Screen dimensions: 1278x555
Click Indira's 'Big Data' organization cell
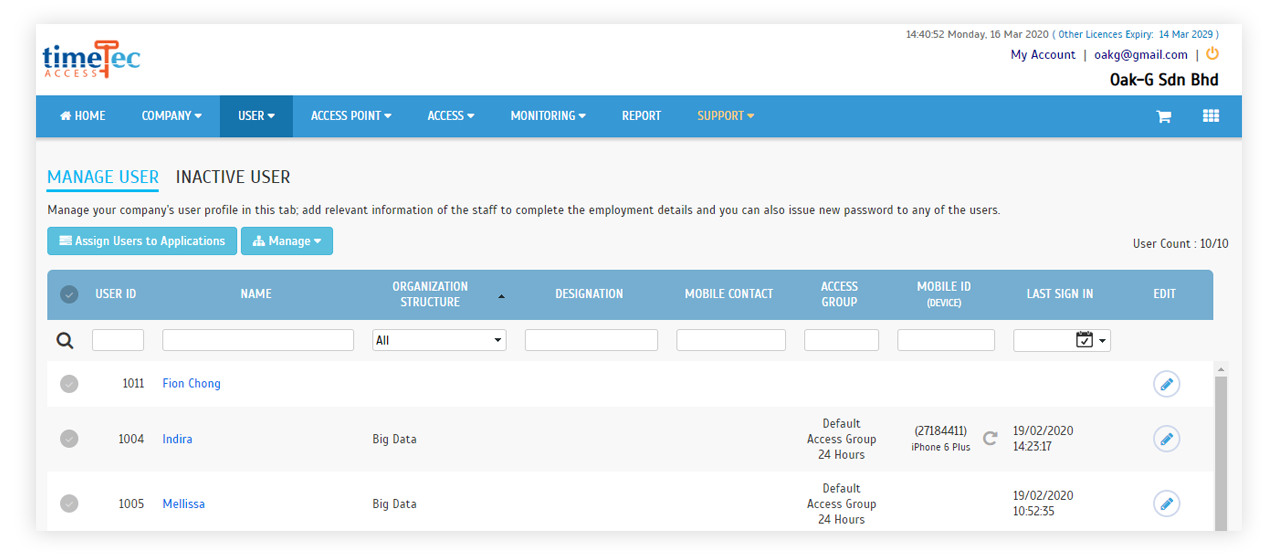394,439
